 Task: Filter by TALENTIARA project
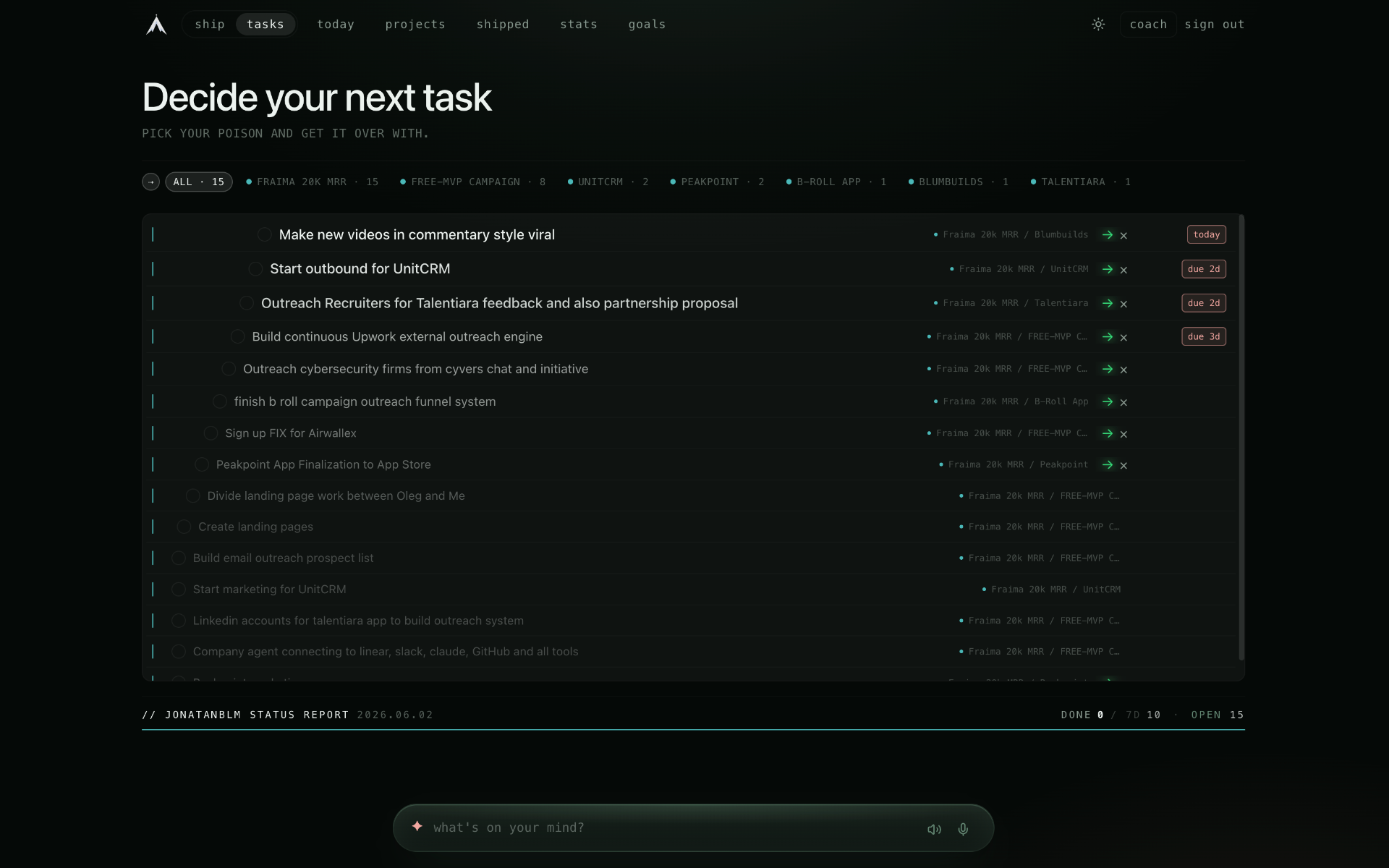(x=1081, y=182)
